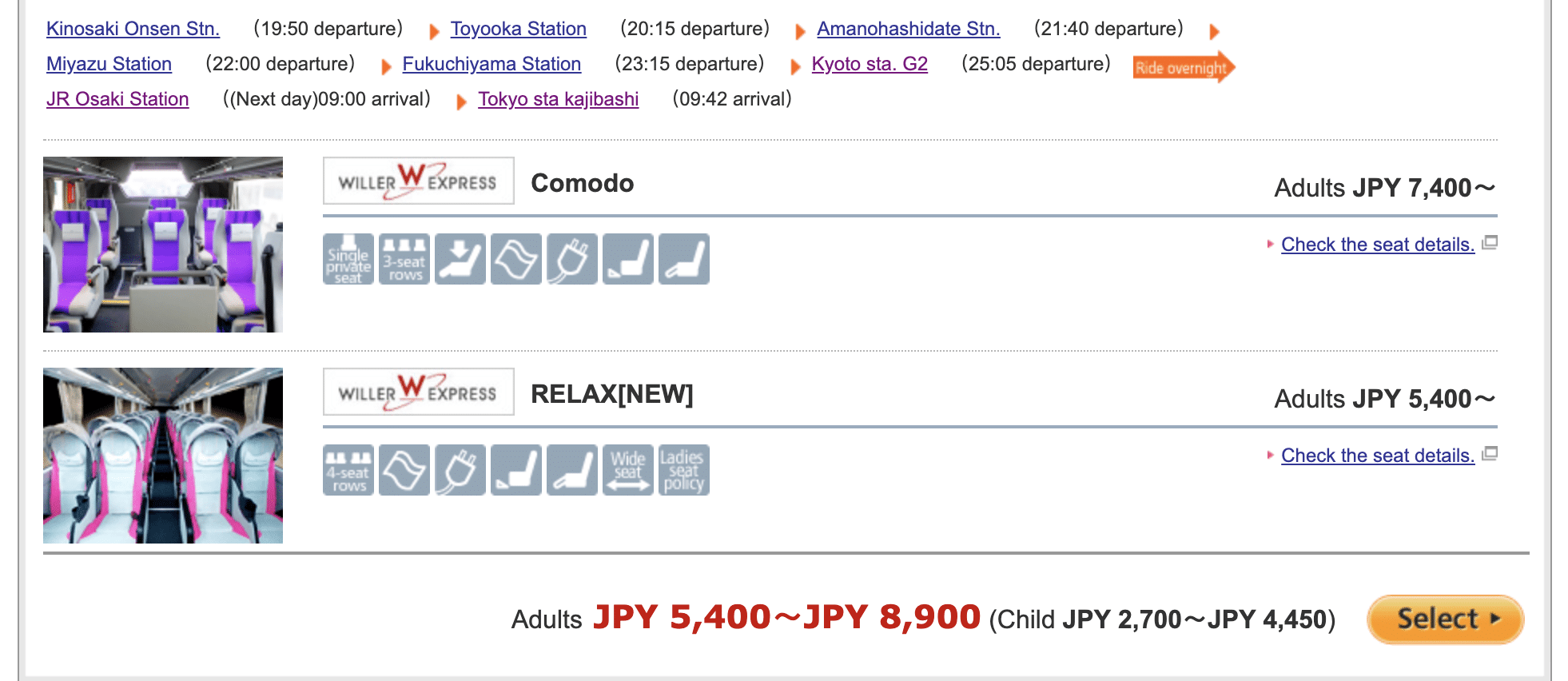Click new-window icon next to RELAX[NEW] seat details
This screenshot has width=1568, height=681.
click(x=1490, y=454)
